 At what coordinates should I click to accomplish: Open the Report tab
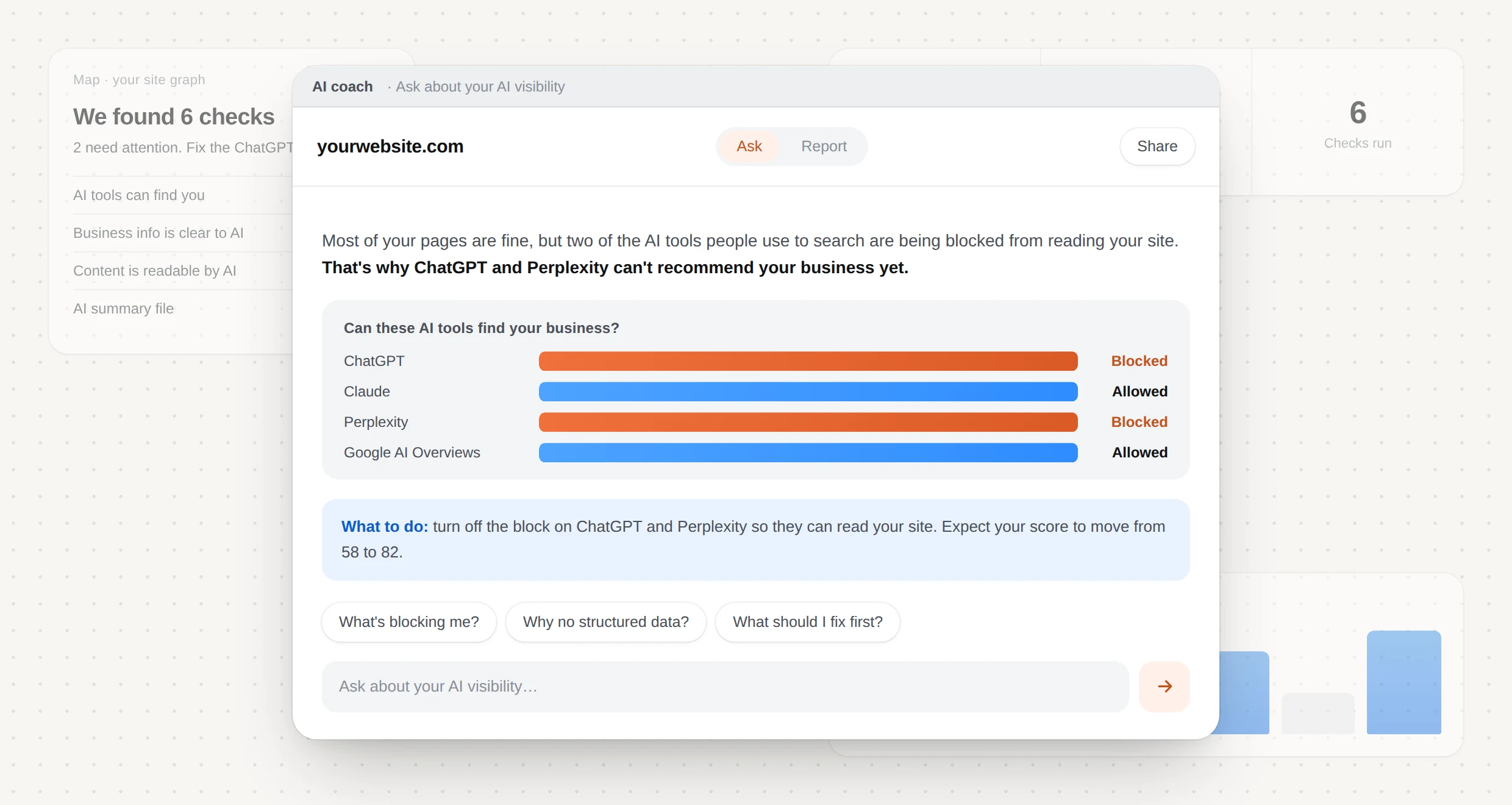point(824,146)
